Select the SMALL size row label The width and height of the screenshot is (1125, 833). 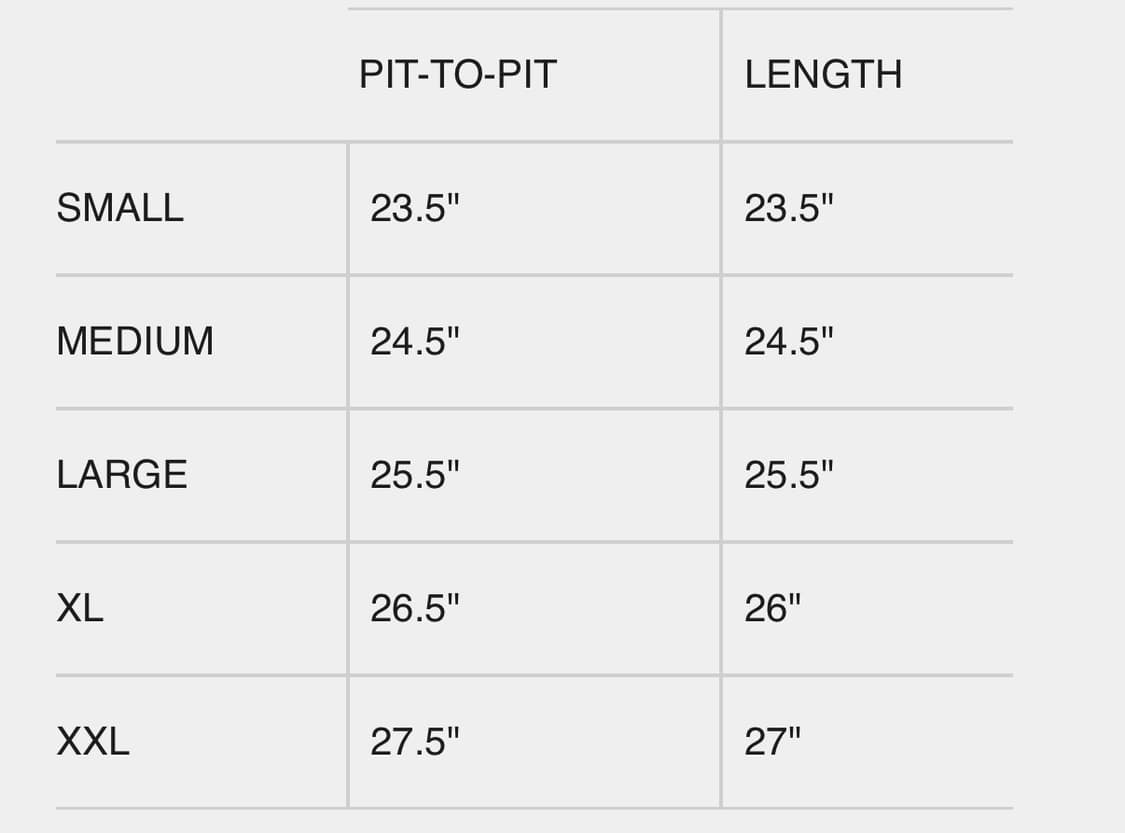[120, 208]
